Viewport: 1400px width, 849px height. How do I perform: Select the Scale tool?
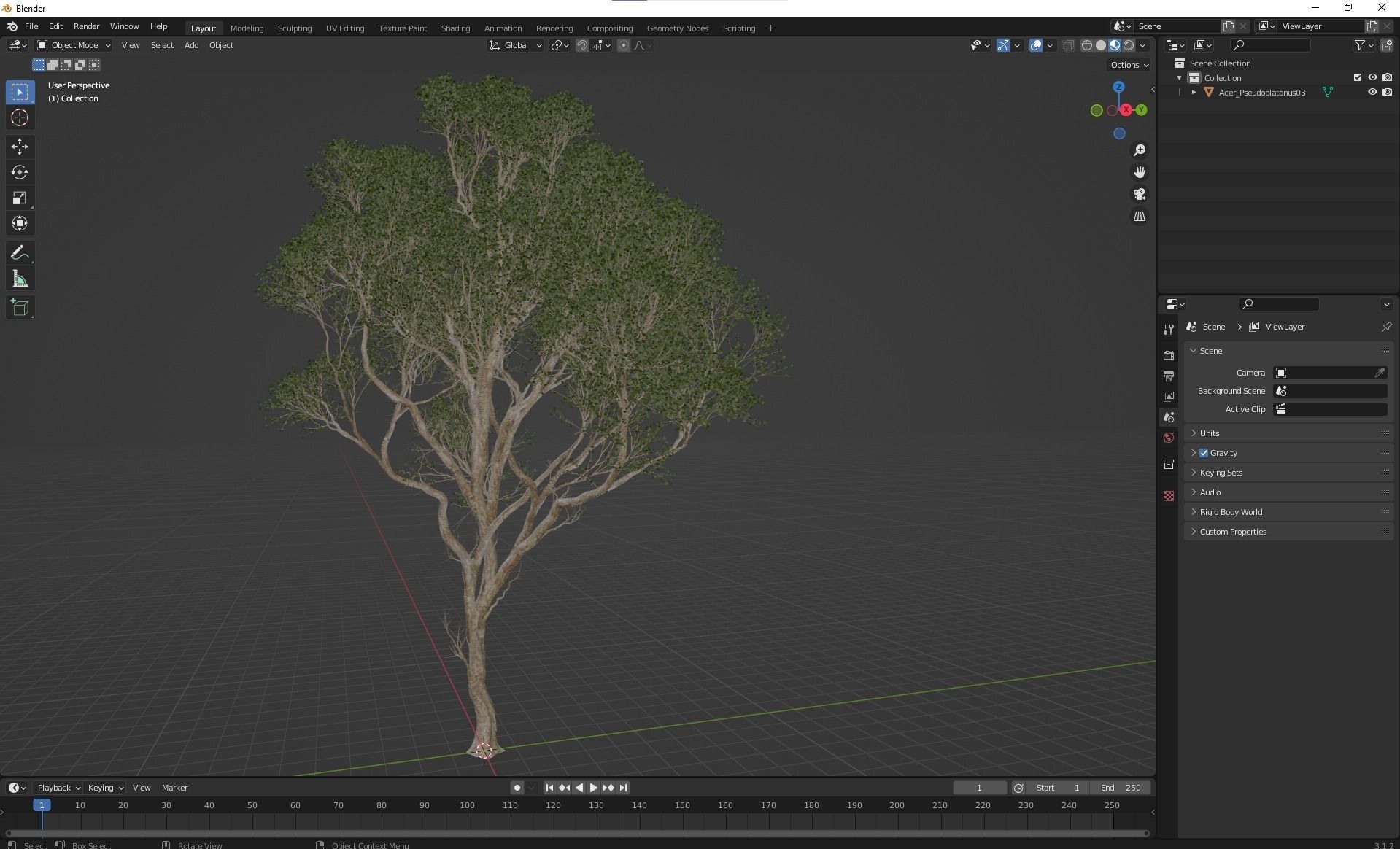(20, 198)
